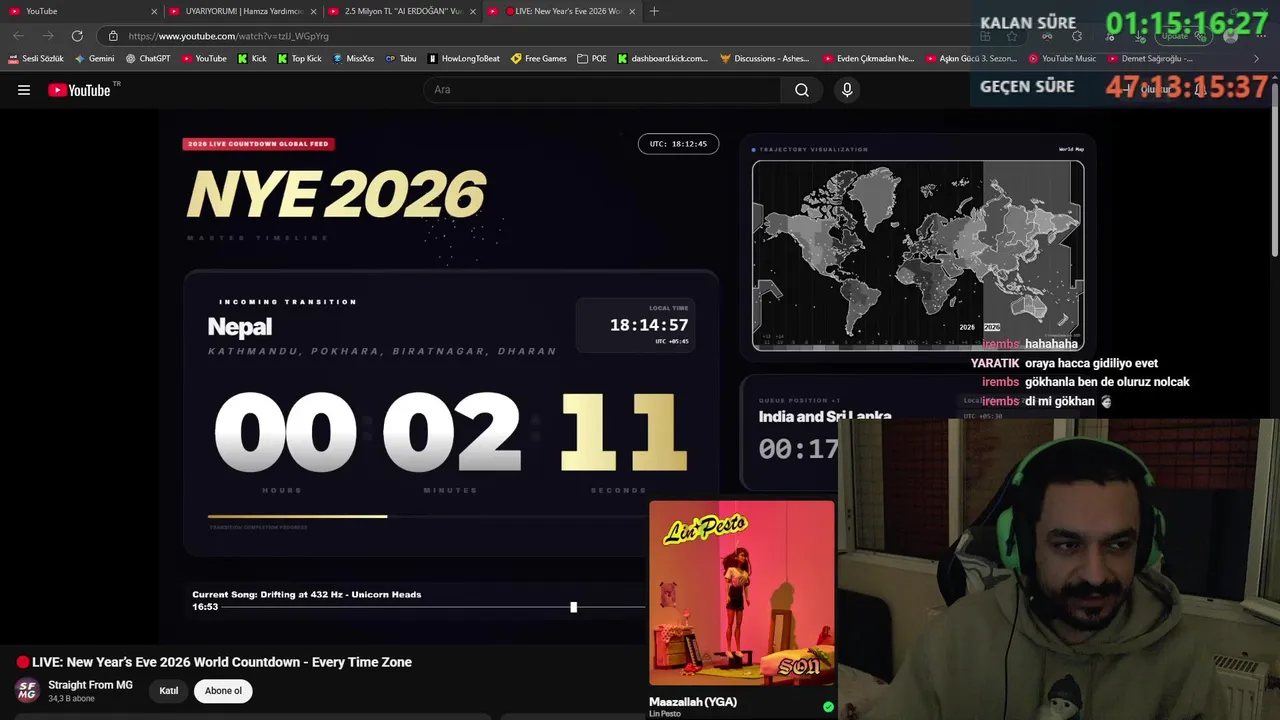Open the Demet Sağıroğlu bookmark
Viewport: 1280px width, 720px height.
tap(1149, 59)
